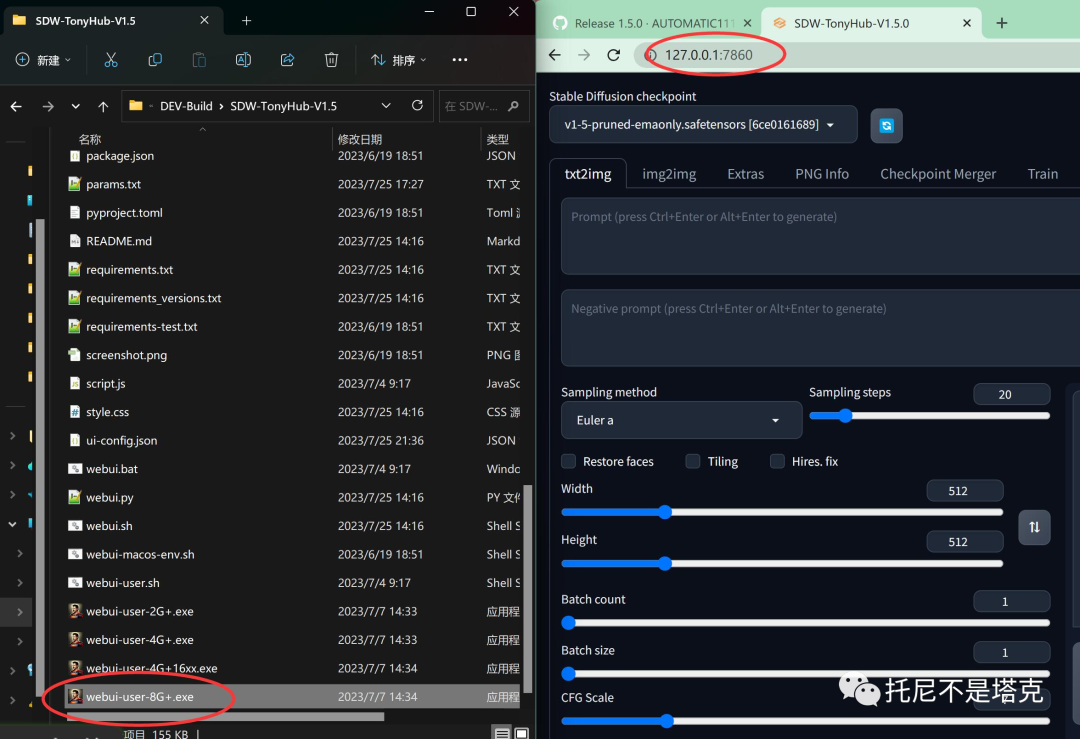Open the three-dots more options menu
Screen dimensions: 1080x739
coord(460,60)
